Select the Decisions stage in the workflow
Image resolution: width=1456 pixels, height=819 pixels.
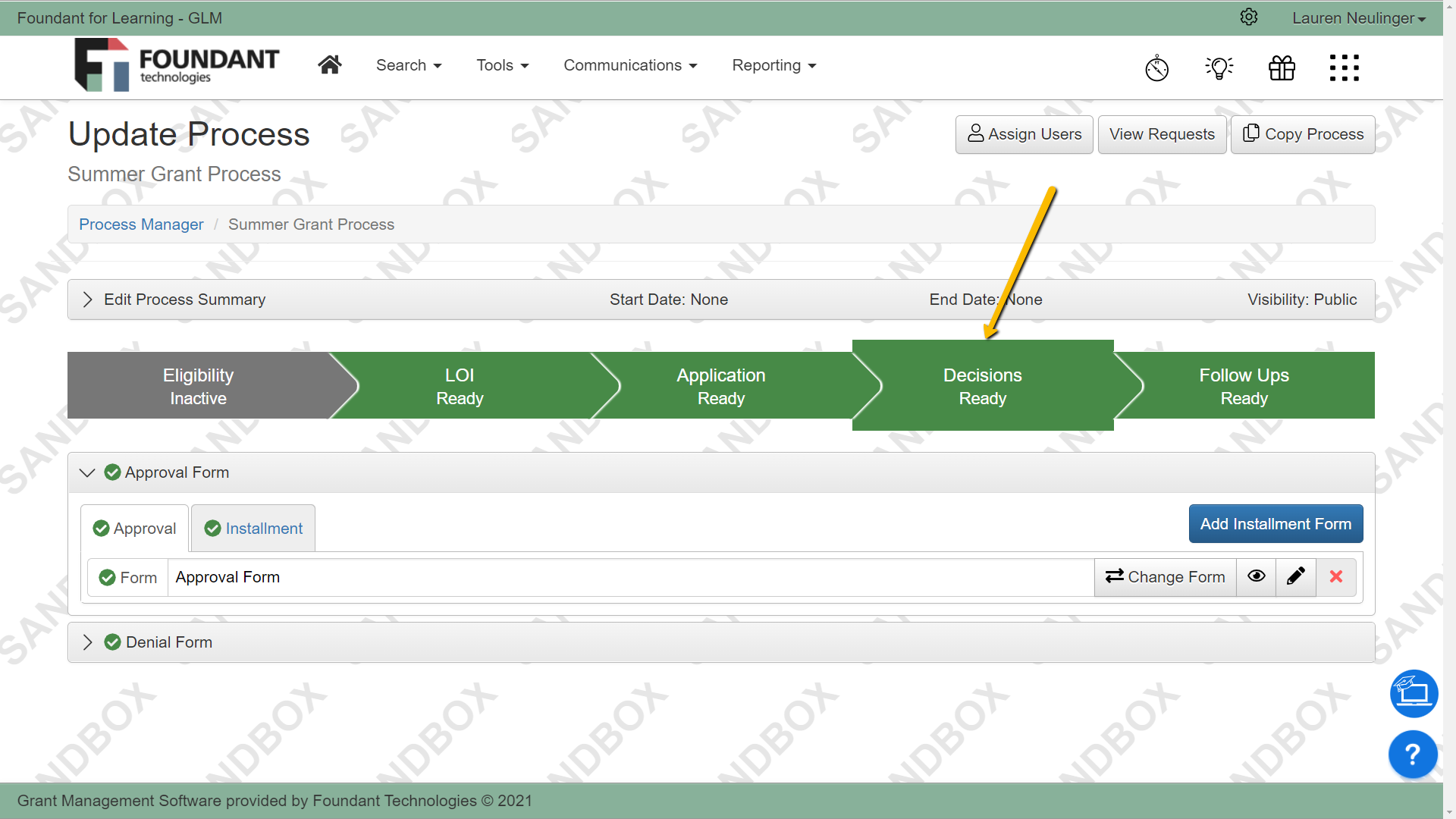(982, 385)
